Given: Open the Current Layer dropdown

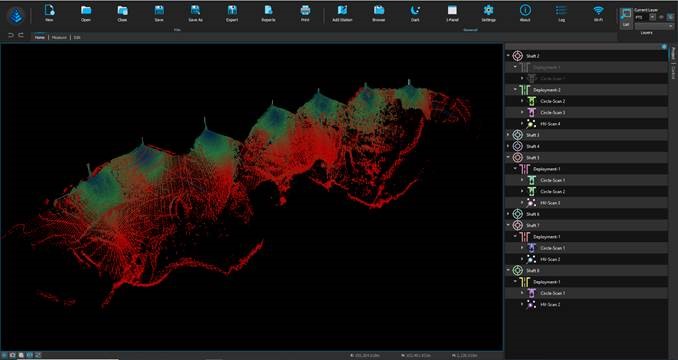Looking at the screenshot, I should tap(645, 17).
